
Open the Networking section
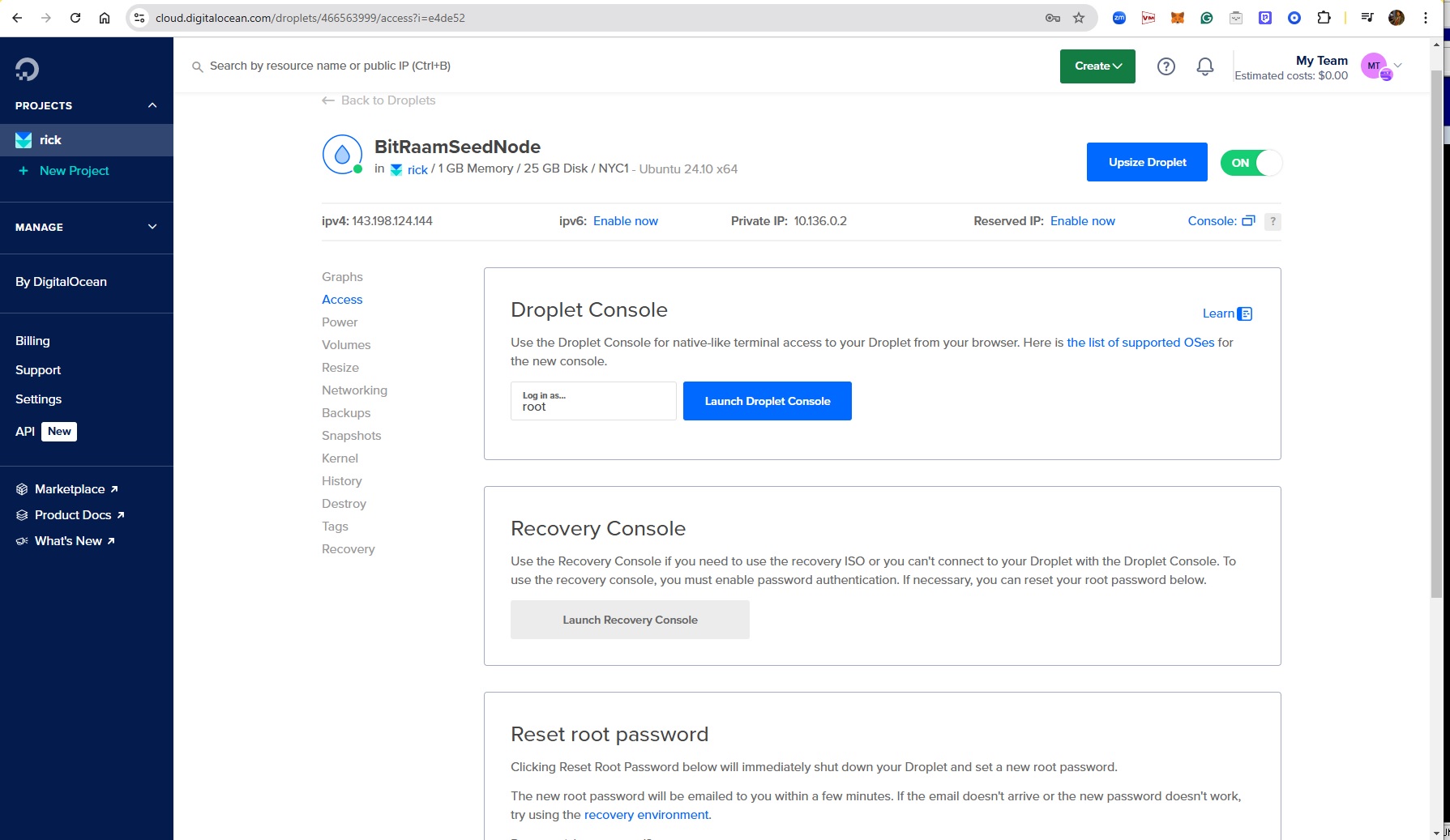click(x=354, y=390)
